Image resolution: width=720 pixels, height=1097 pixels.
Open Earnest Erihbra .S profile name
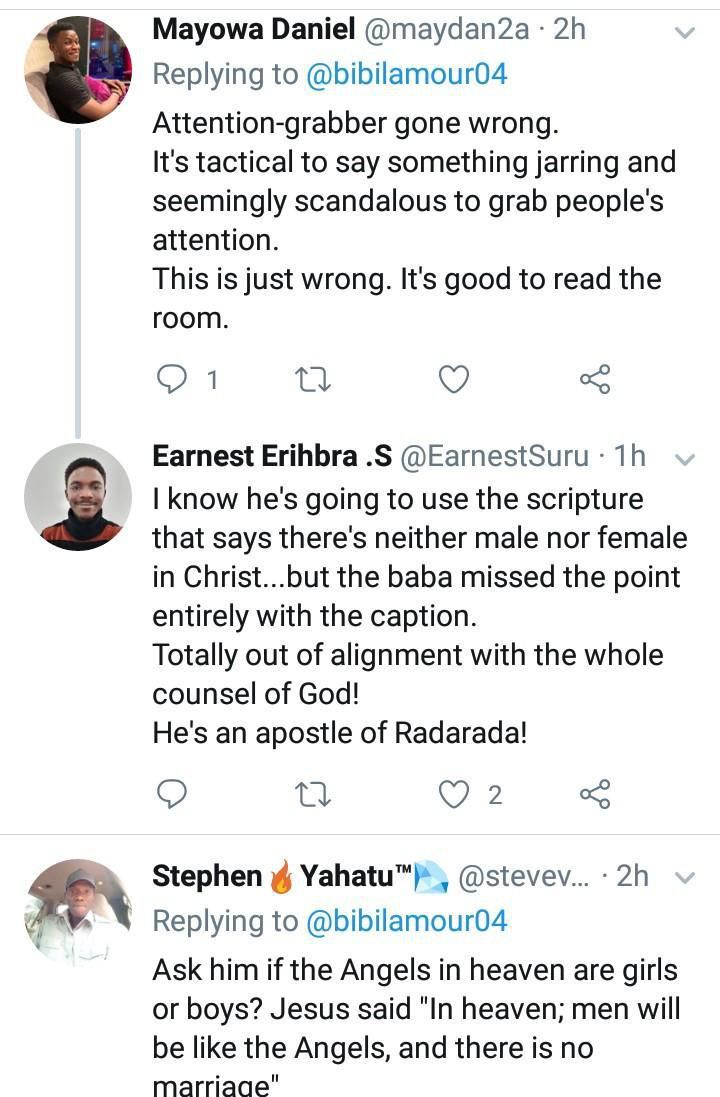(x=270, y=457)
